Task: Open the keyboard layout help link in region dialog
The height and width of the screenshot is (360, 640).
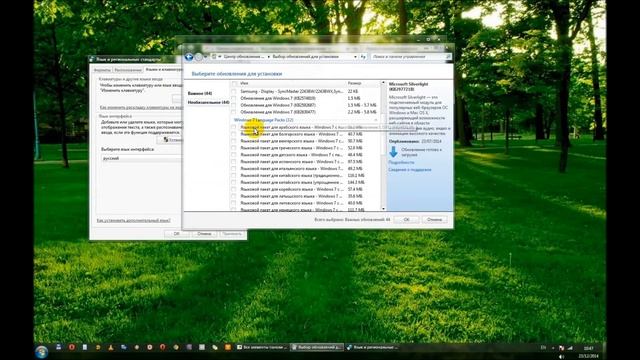Action: point(141,107)
